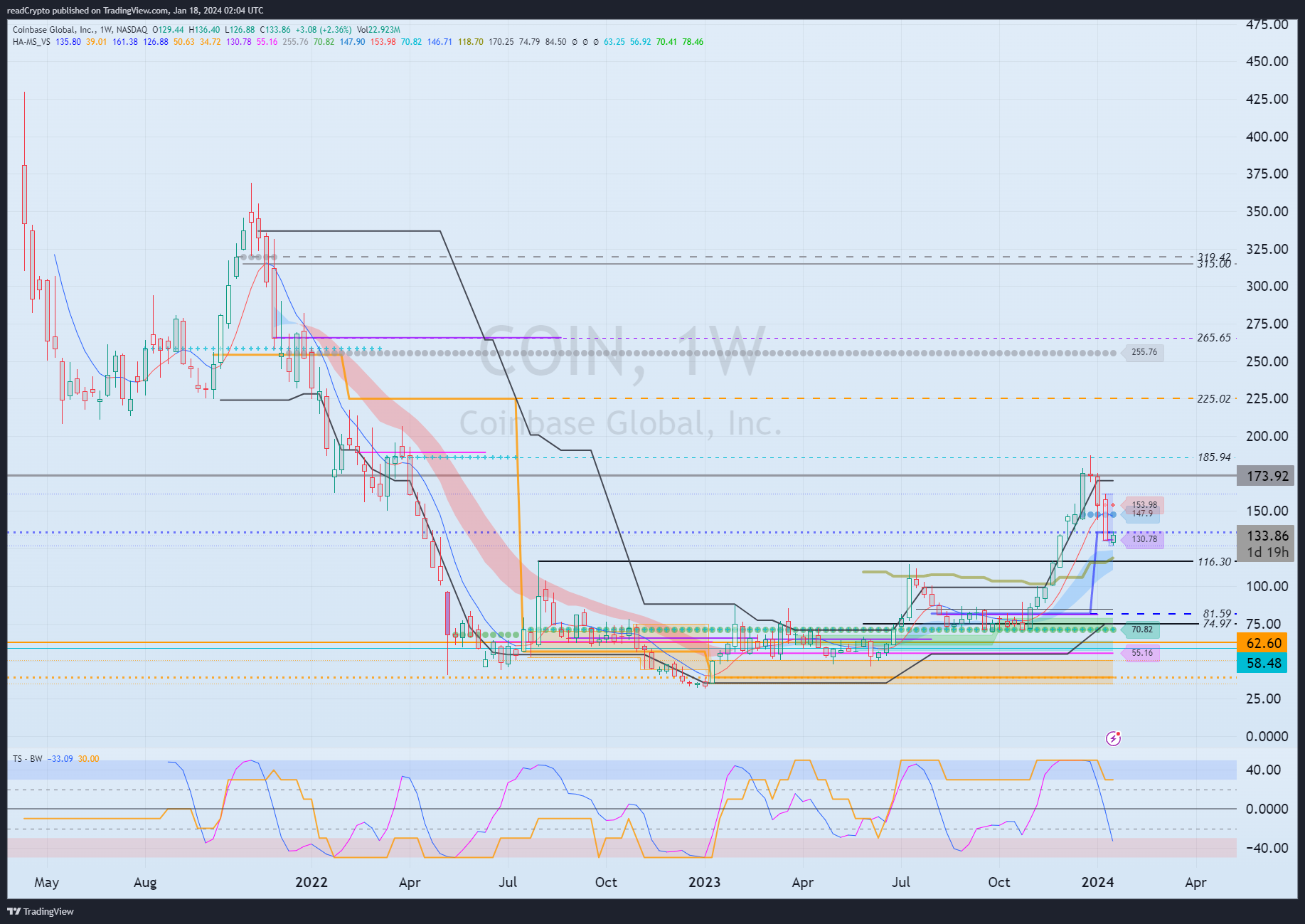Click the 25.00 price axis tick
The height and width of the screenshot is (924, 1305).
1263,699
